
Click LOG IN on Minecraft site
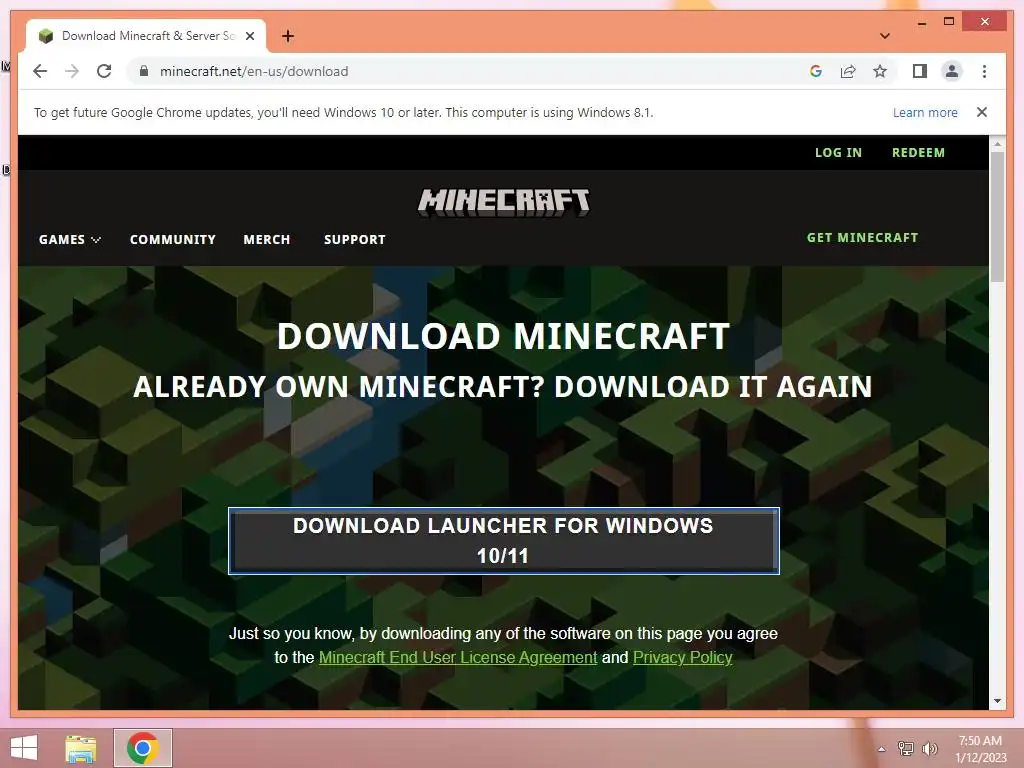[838, 152]
